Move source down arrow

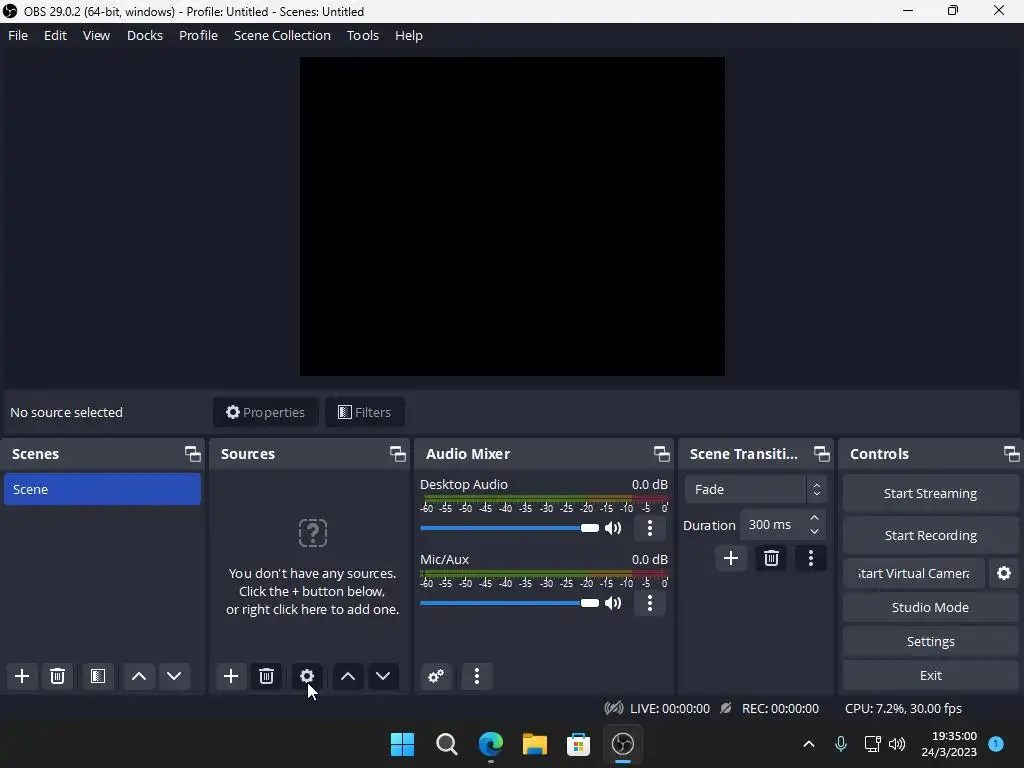pyautogui.click(x=383, y=676)
